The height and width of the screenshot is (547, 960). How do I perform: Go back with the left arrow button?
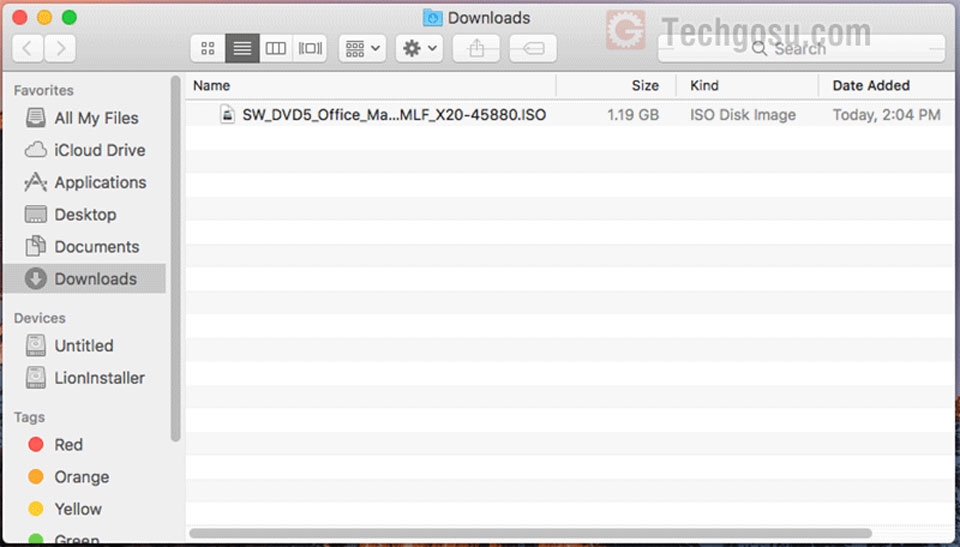click(28, 48)
